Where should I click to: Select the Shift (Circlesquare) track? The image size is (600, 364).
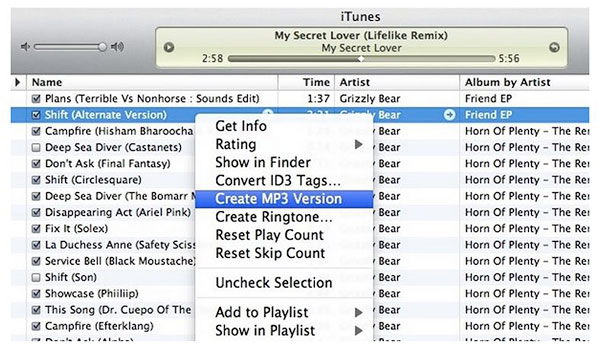coord(93,180)
